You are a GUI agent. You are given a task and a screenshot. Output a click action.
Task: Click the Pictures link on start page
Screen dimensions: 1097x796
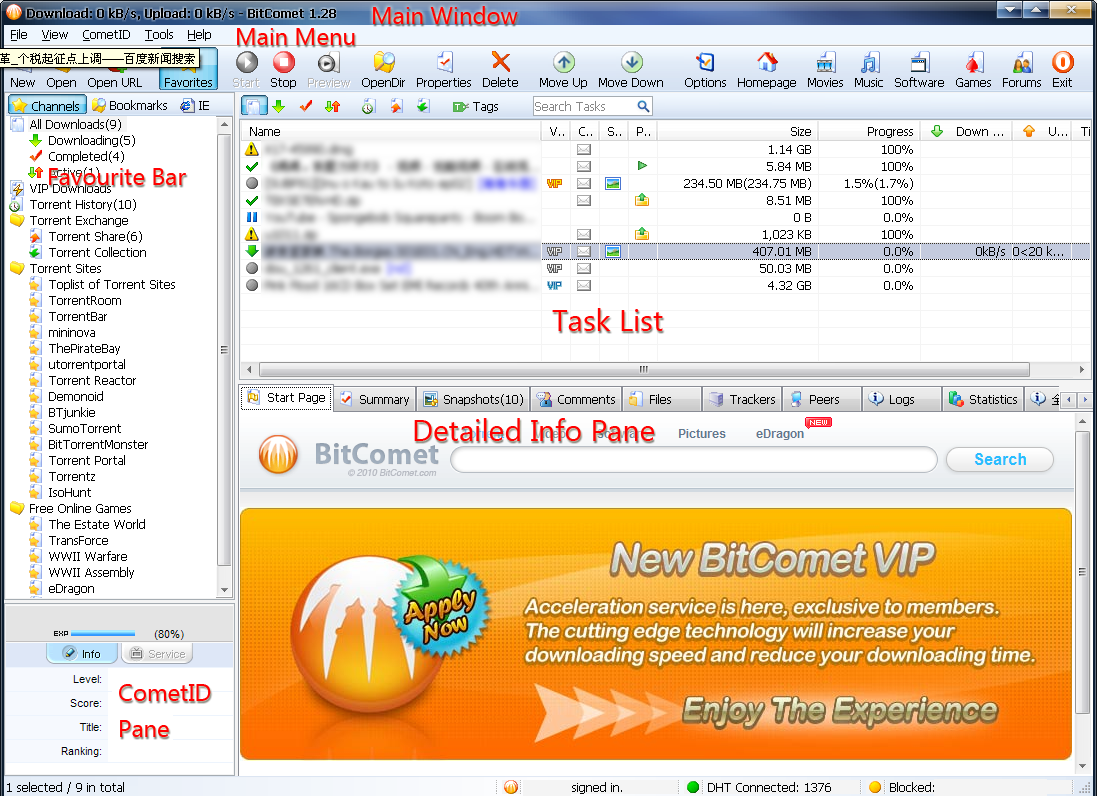pyautogui.click(x=702, y=434)
